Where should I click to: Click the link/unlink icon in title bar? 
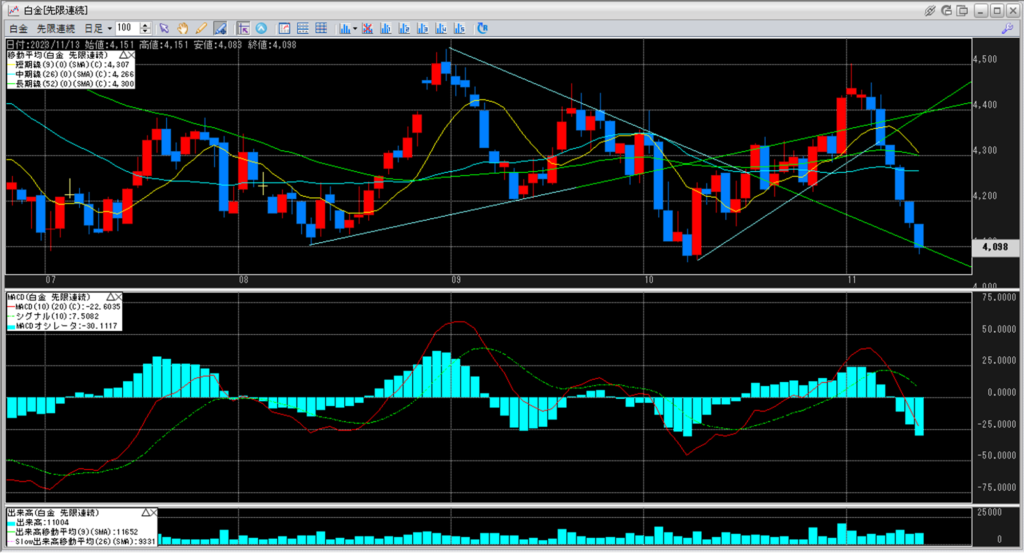click(930, 10)
